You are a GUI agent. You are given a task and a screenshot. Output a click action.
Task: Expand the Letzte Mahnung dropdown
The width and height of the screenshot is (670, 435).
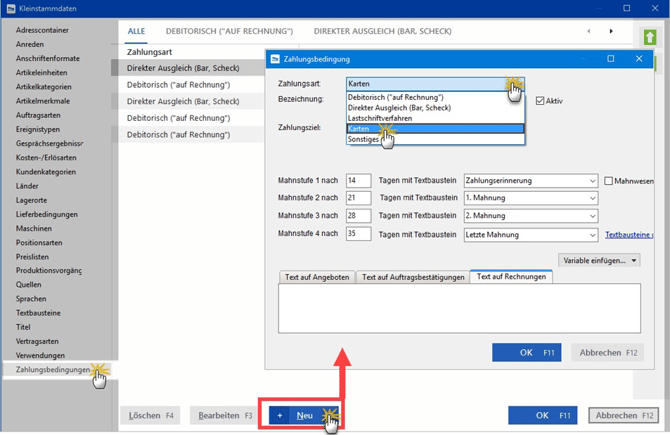click(592, 235)
